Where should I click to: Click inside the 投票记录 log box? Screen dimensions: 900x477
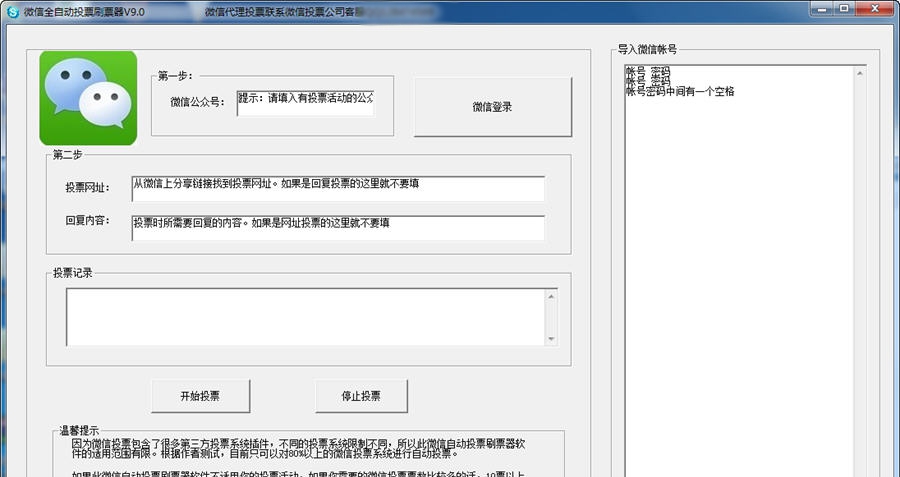[x=305, y=317]
